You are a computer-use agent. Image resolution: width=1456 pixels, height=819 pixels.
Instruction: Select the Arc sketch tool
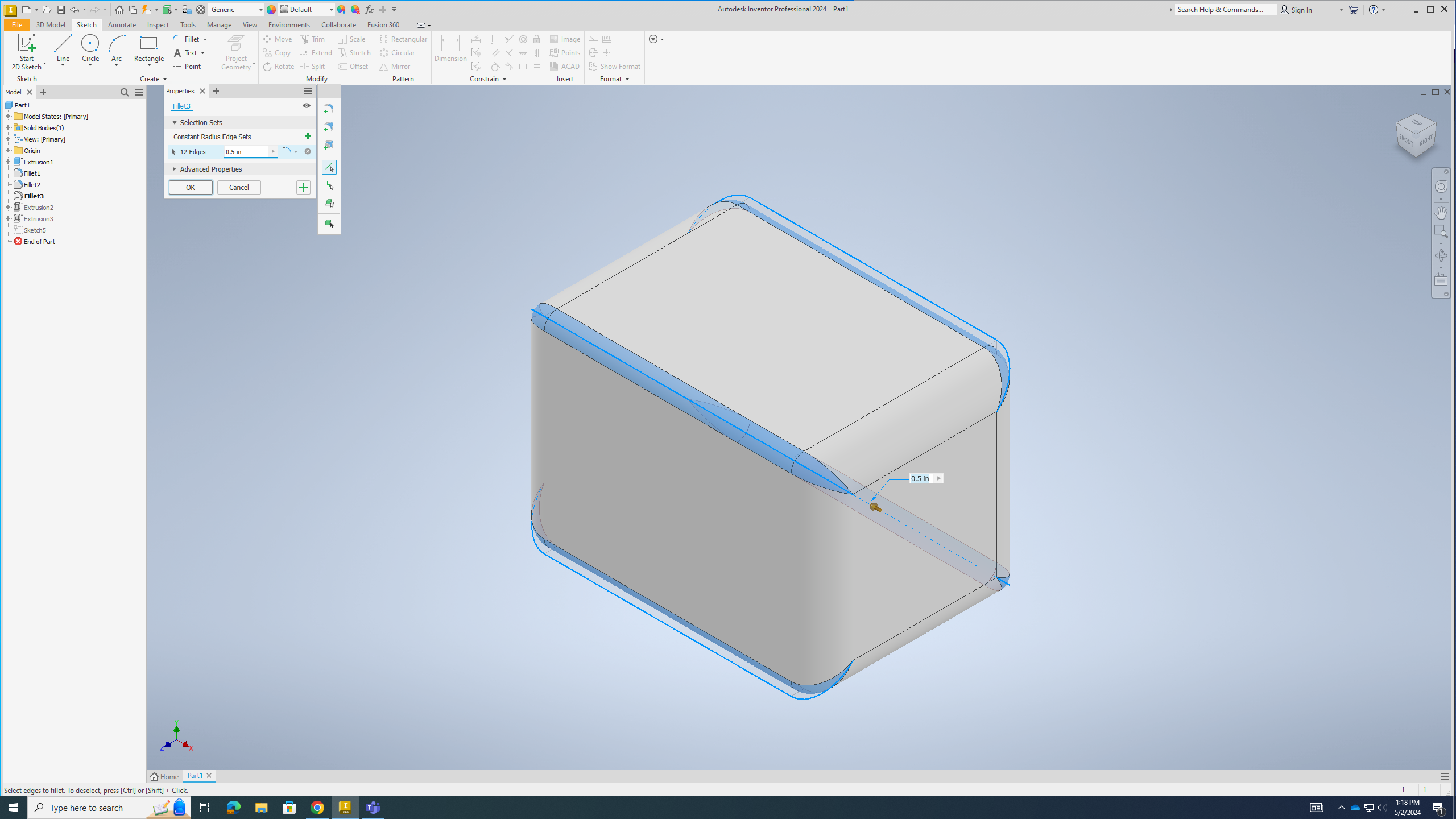(x=117, y=50)
